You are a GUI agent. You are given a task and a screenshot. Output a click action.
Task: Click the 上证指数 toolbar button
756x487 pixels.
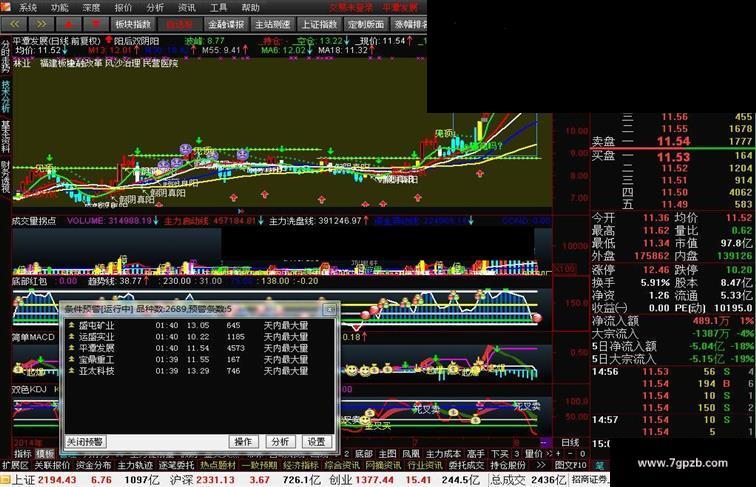(319, 24)
